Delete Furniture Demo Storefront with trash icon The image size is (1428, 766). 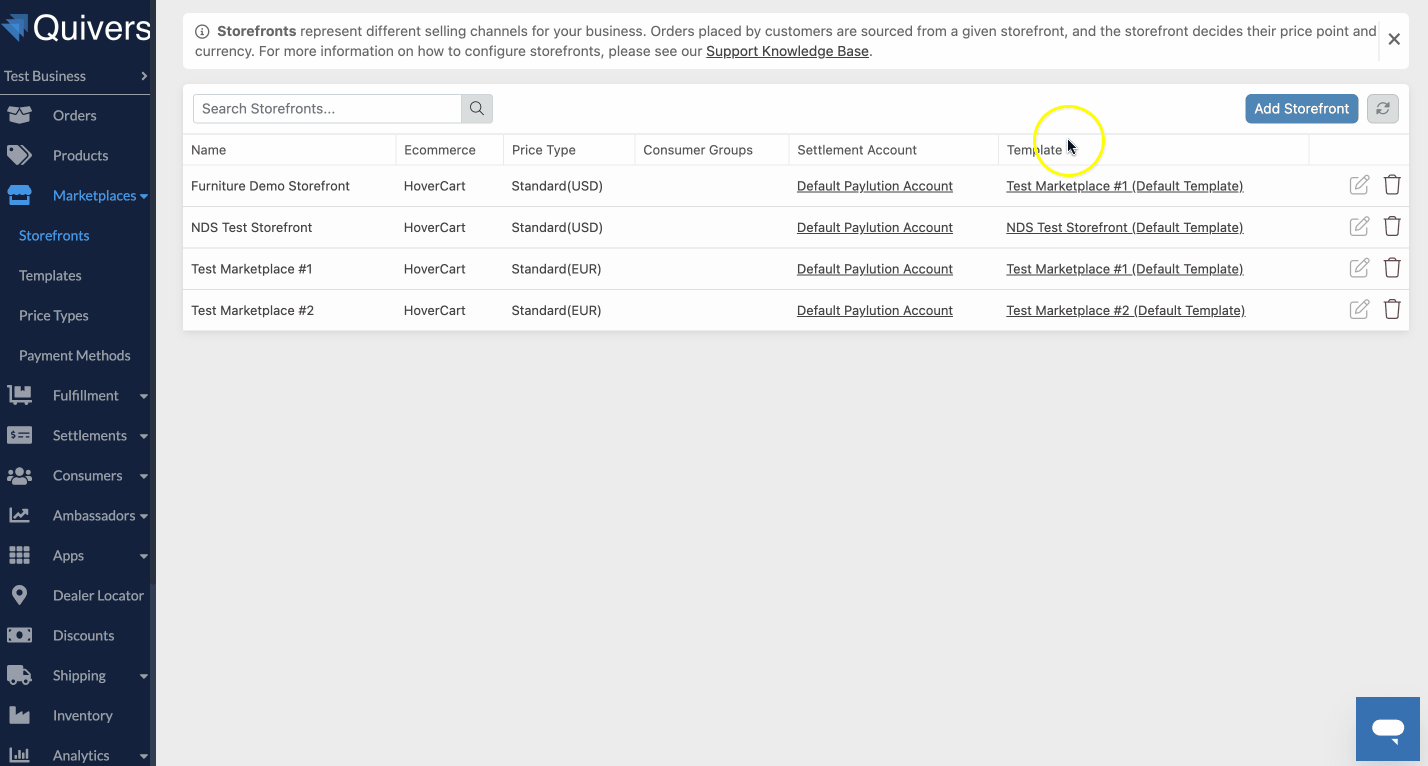tap(1392, 185)
